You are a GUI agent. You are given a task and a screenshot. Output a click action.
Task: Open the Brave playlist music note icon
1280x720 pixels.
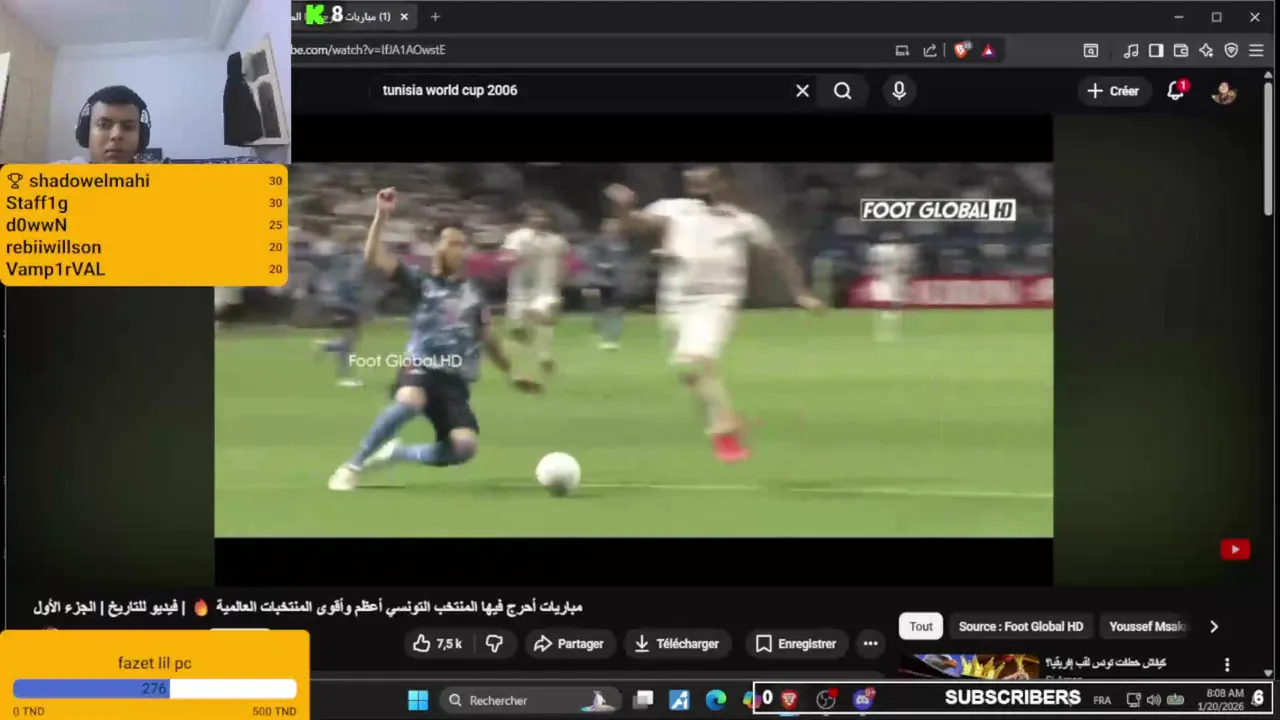pyautogui.click(x=1131, y=50)
